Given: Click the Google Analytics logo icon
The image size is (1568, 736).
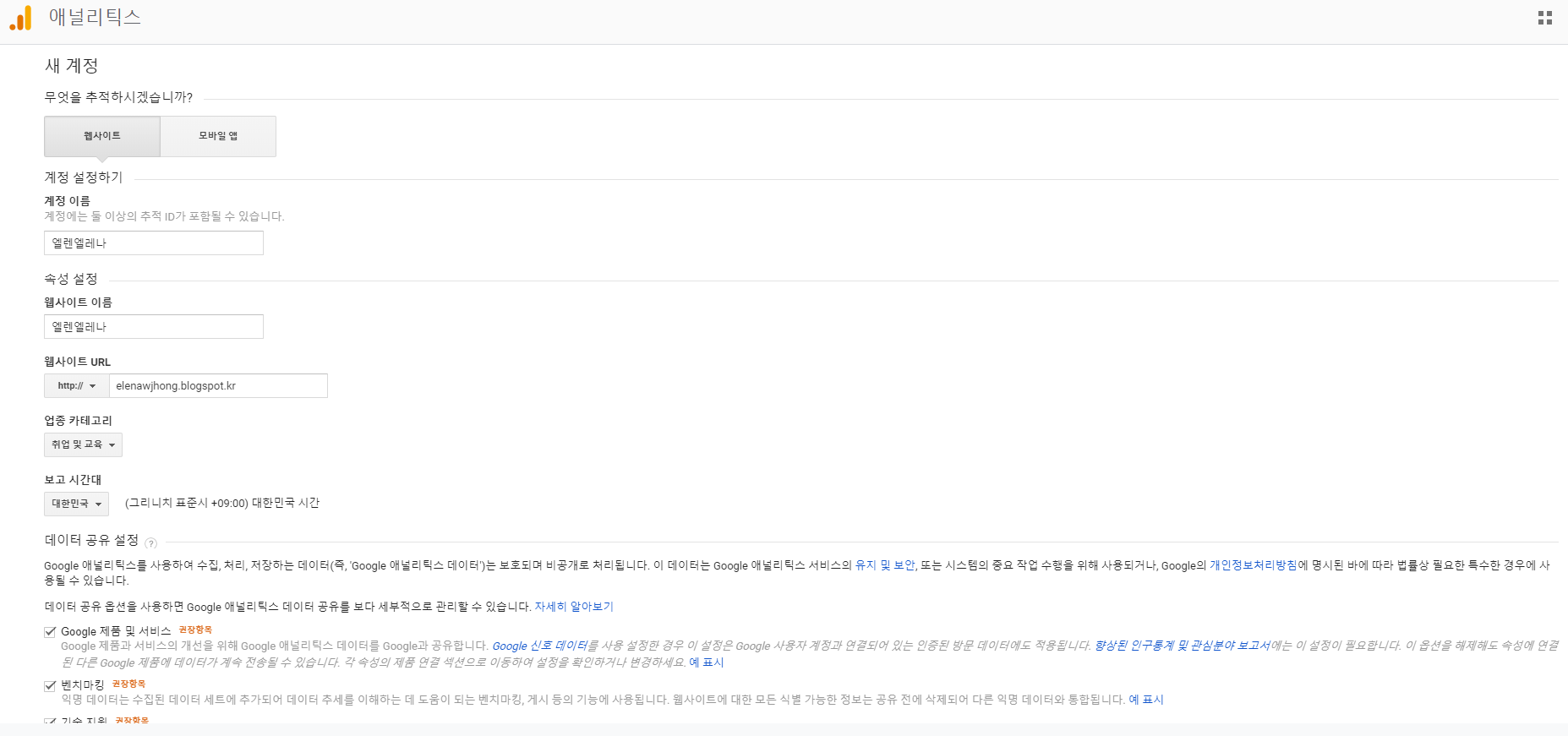Looking at the screenshot, I should [x=20, y=18].
